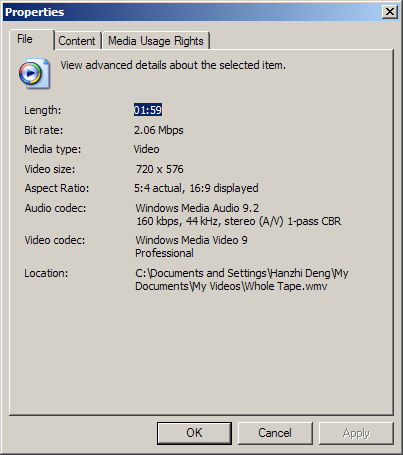This screenshot has height=455, width=403.
Task: Confirm with the OK button
Action: 194,433
